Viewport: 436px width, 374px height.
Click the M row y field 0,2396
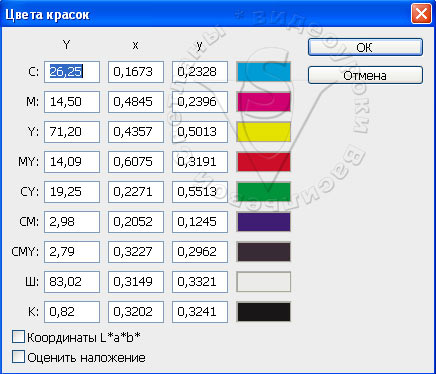200,102
